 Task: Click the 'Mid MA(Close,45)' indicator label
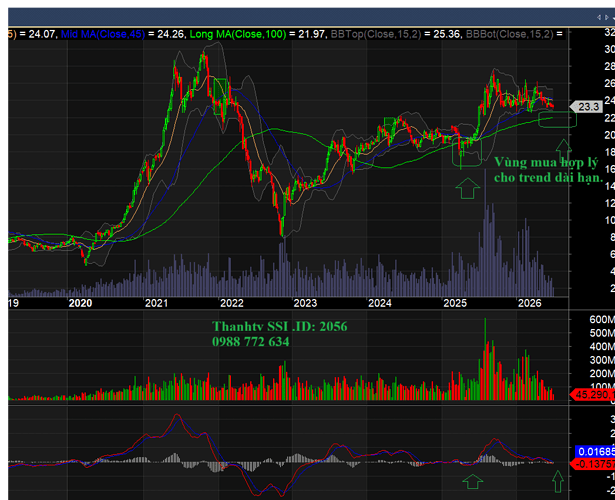[103, 34]
